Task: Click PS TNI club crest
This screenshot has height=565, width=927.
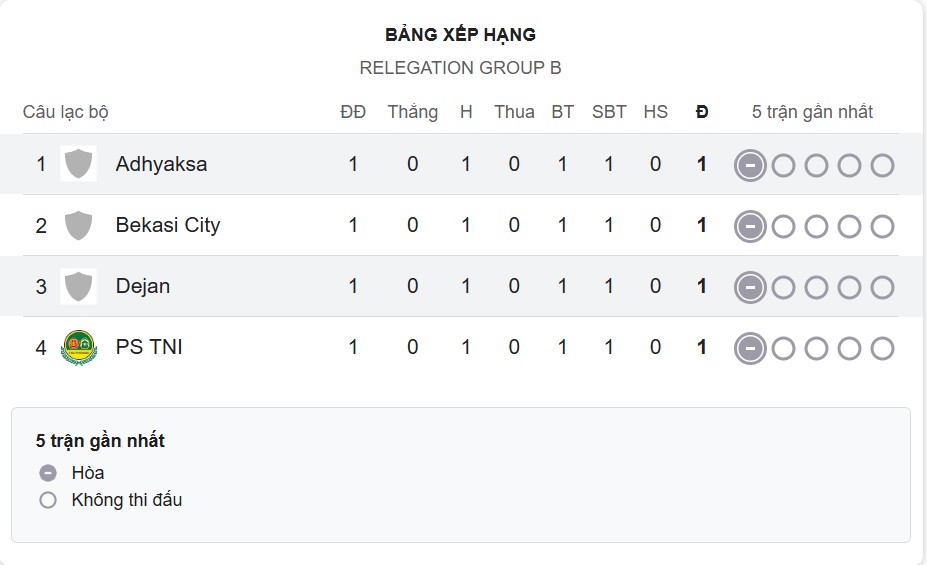Action: click(x=78, y=347)
